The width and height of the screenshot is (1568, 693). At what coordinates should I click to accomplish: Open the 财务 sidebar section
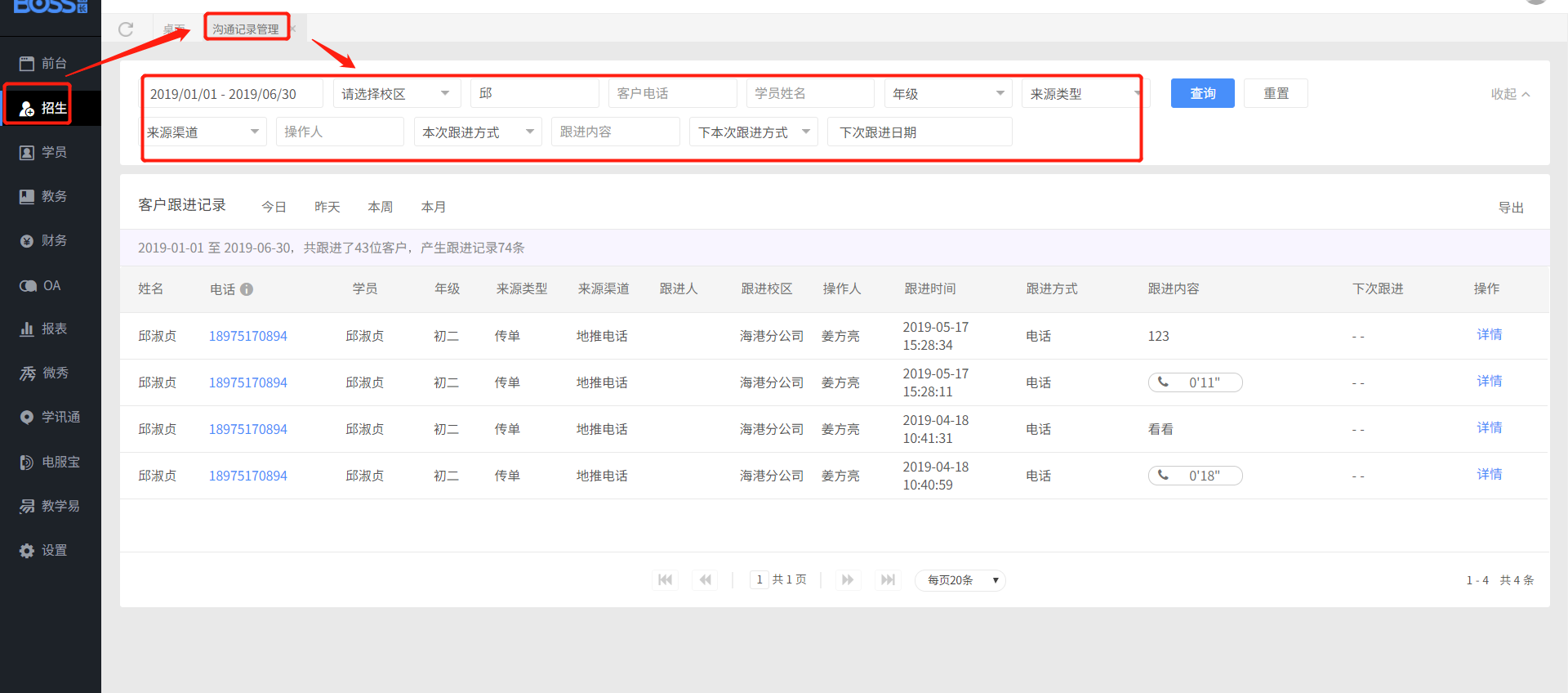[x=44, y=240]
